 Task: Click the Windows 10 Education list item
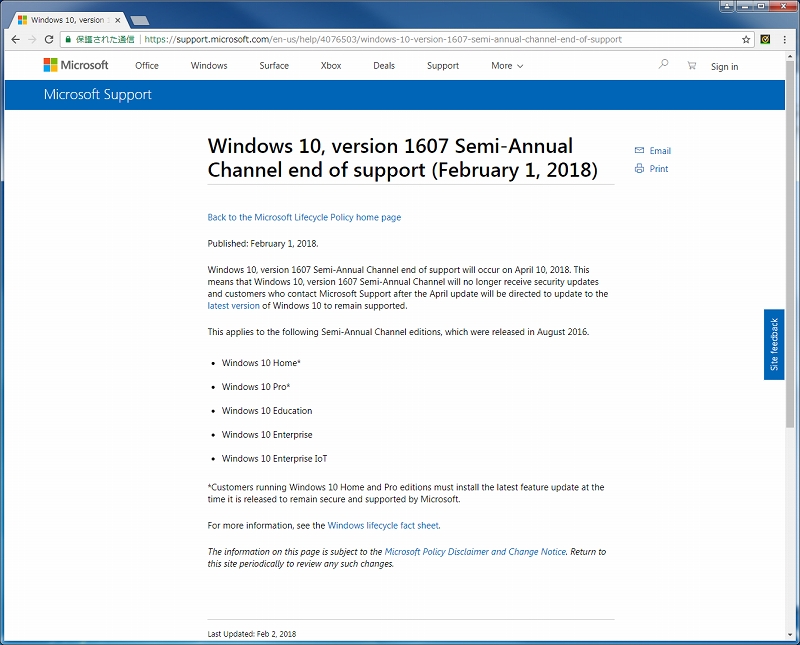click(267, 411)
